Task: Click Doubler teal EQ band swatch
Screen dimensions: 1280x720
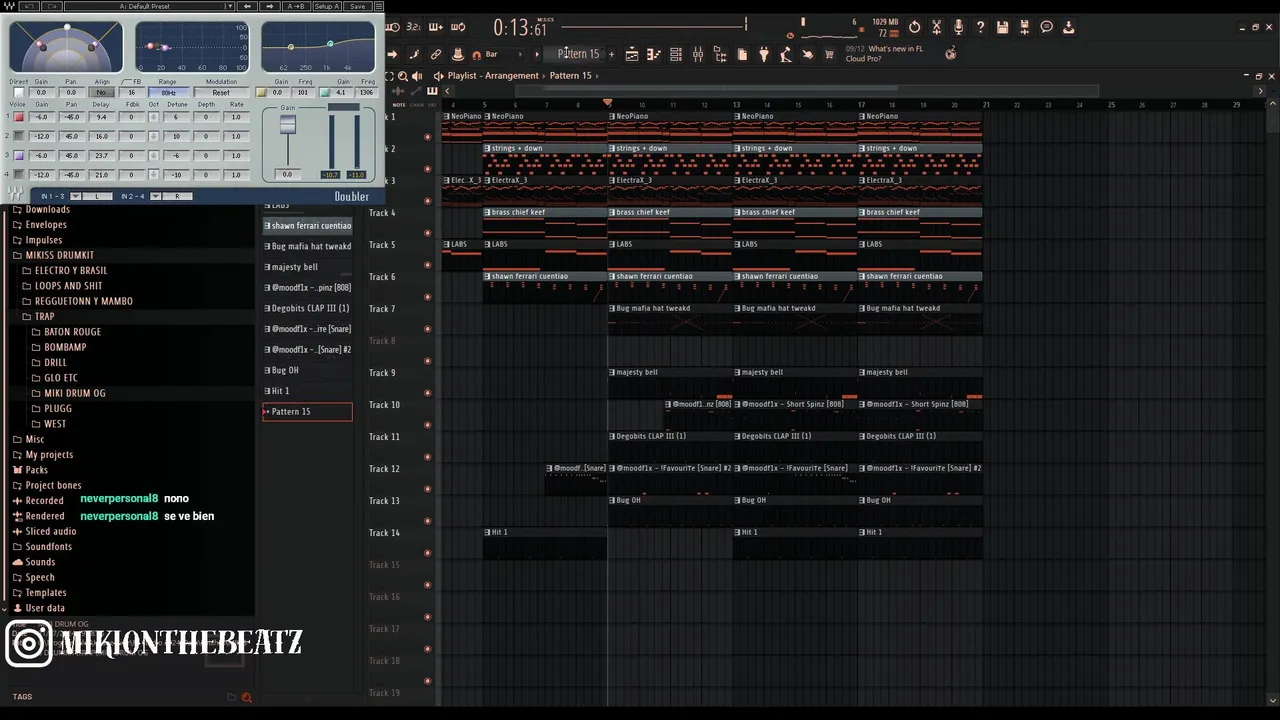Action: [325, 92]
